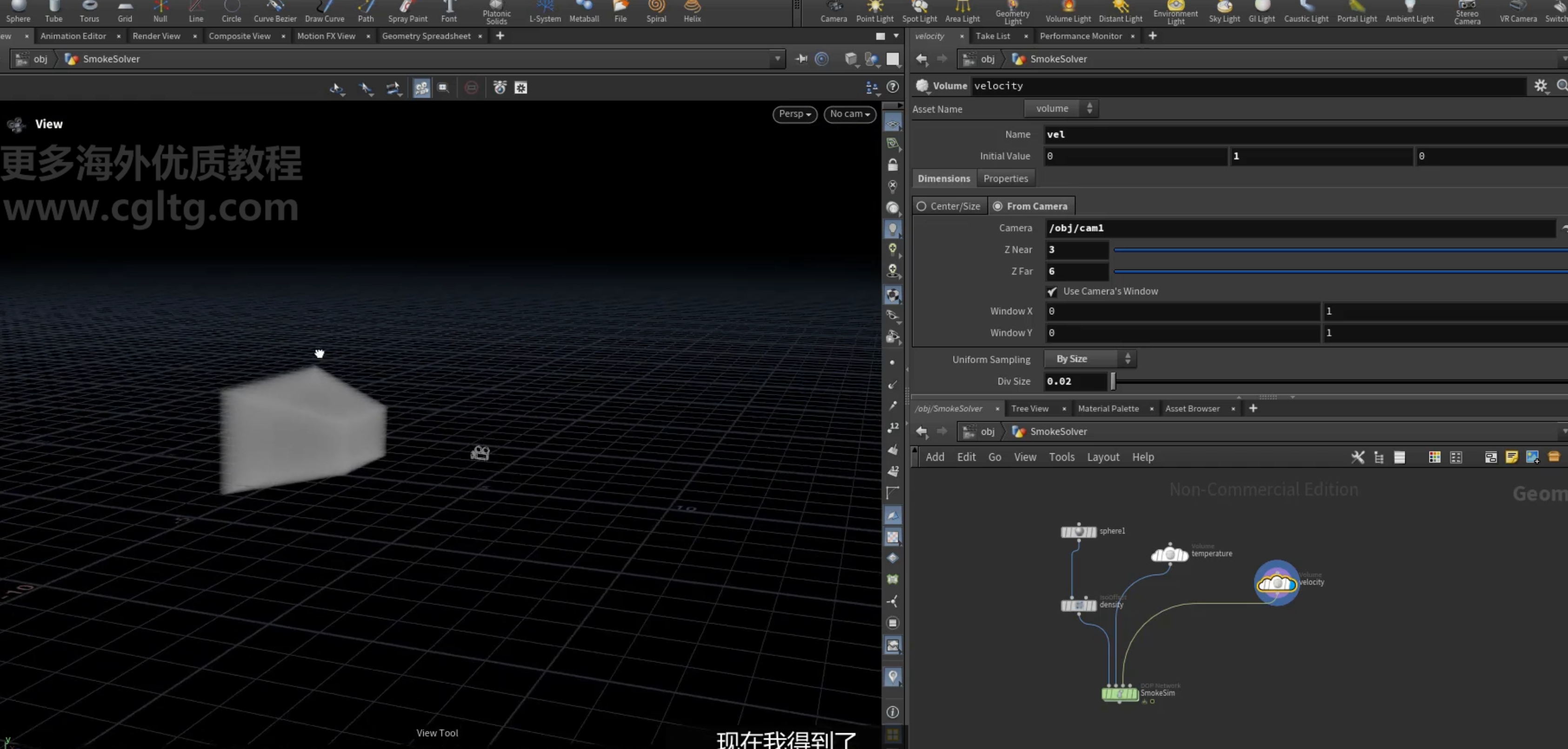Click the temperature volume node

click(1169, 554)
